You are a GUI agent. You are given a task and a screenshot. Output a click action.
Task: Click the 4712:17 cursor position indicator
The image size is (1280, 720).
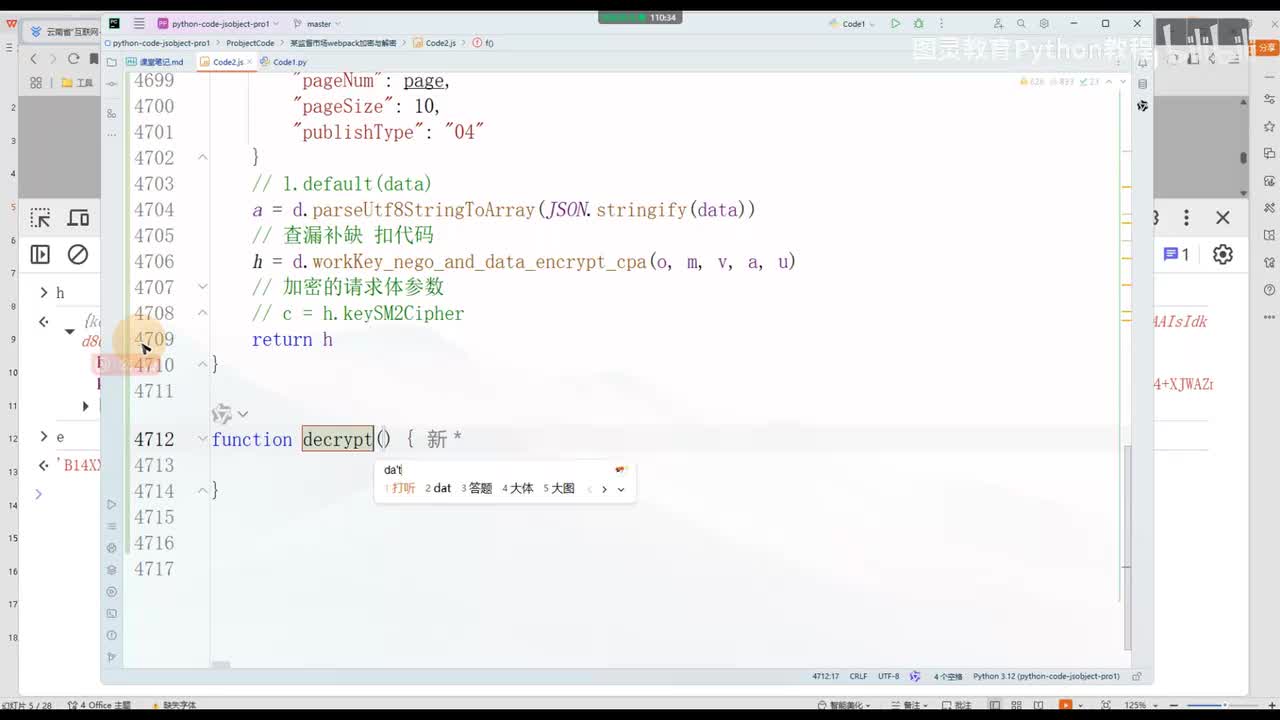pyautogui.click(x=825, y=677)
